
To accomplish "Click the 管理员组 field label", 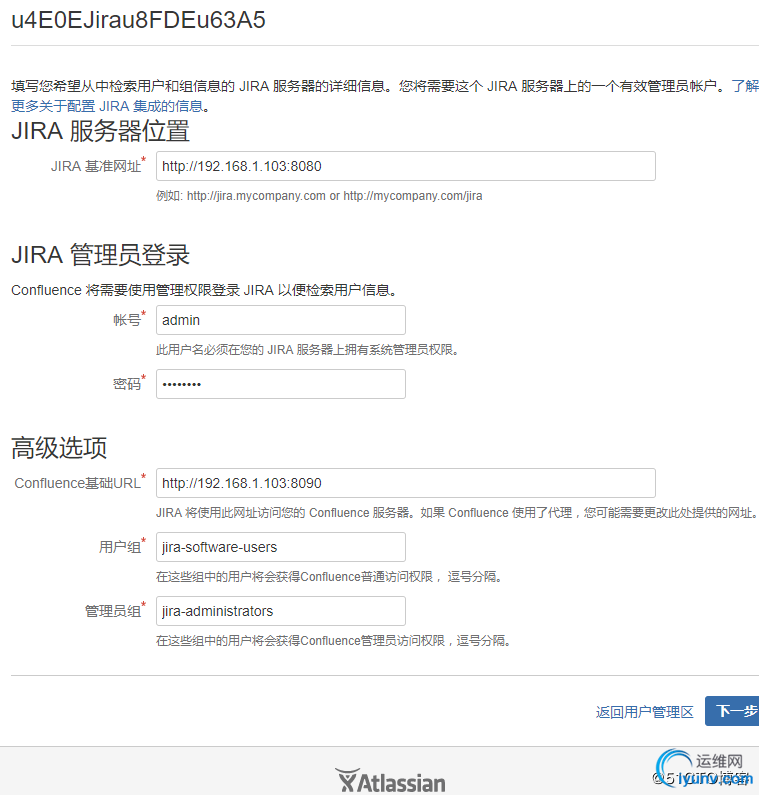I will [113, 611].
